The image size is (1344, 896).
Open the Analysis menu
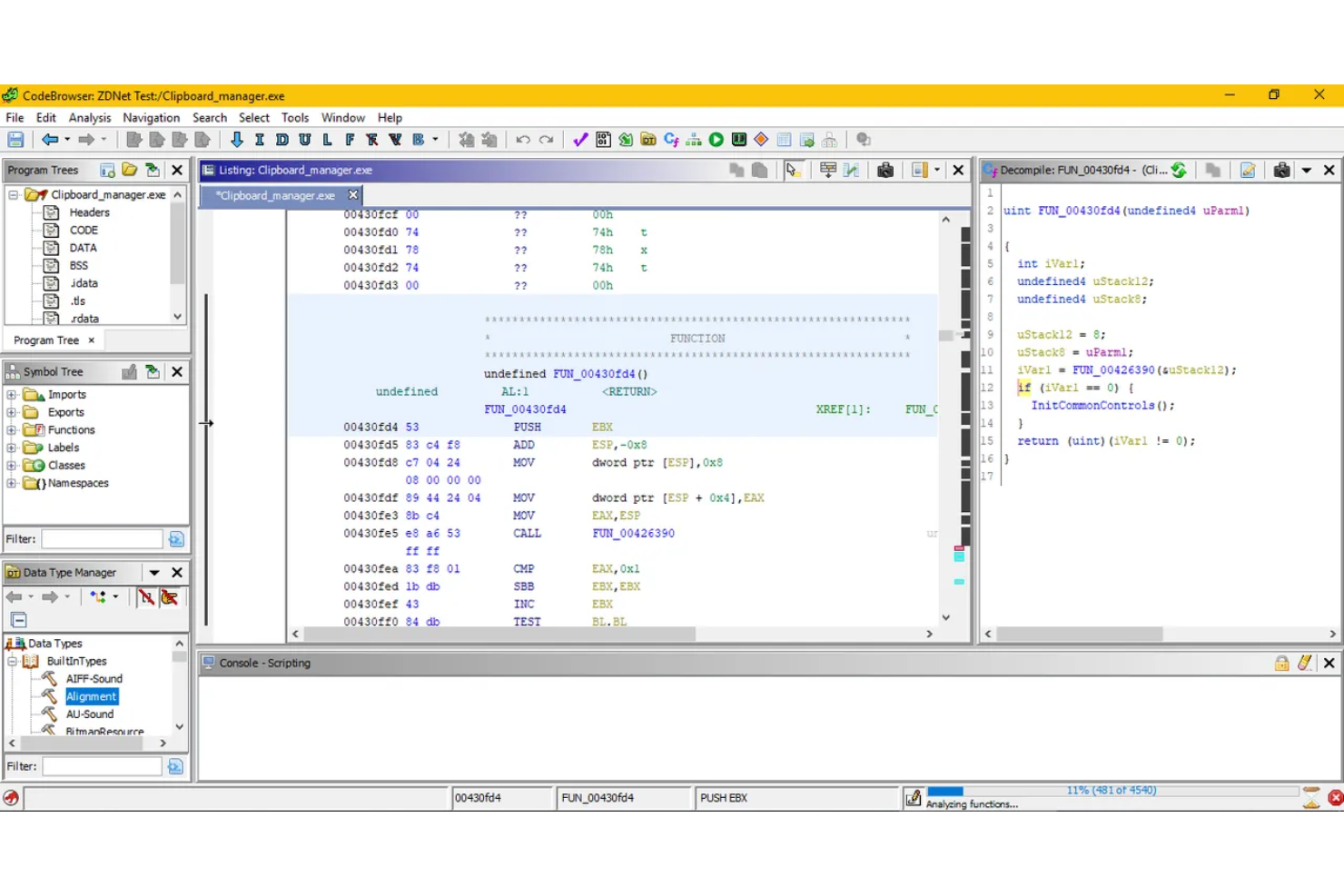tap(89, 117)
